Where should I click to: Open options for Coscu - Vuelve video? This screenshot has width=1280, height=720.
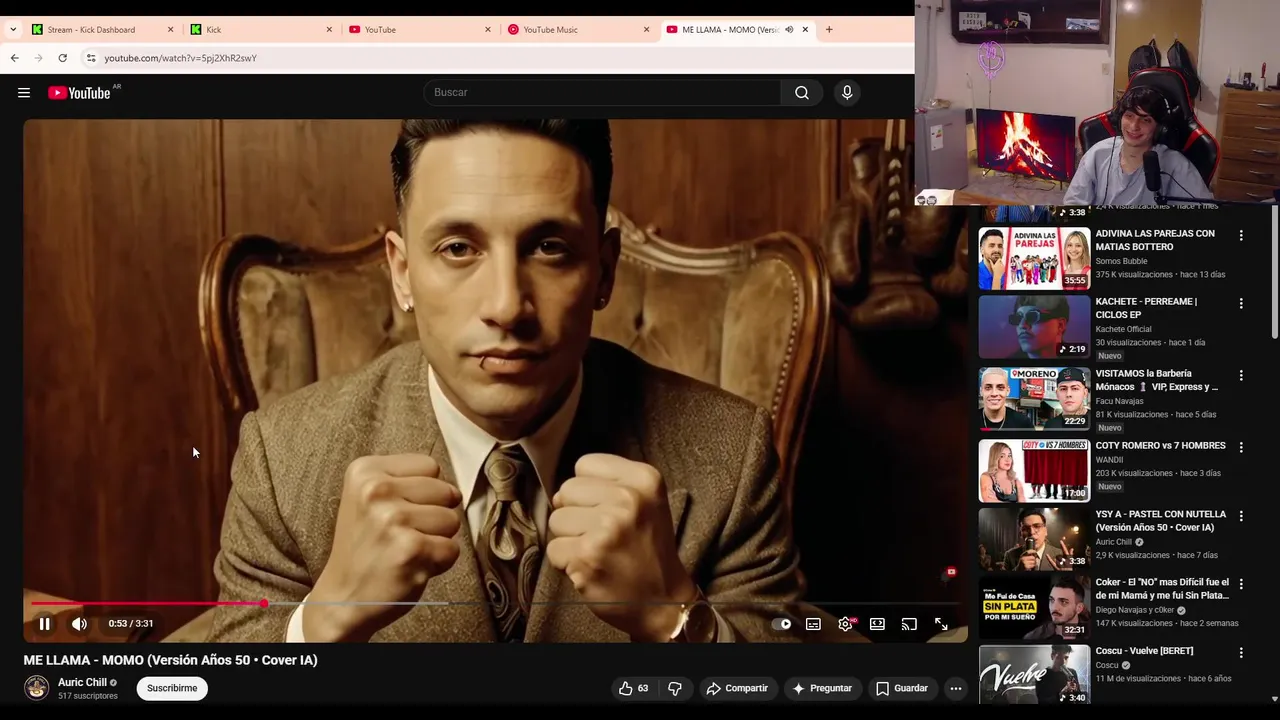[x=1241, y=653]
